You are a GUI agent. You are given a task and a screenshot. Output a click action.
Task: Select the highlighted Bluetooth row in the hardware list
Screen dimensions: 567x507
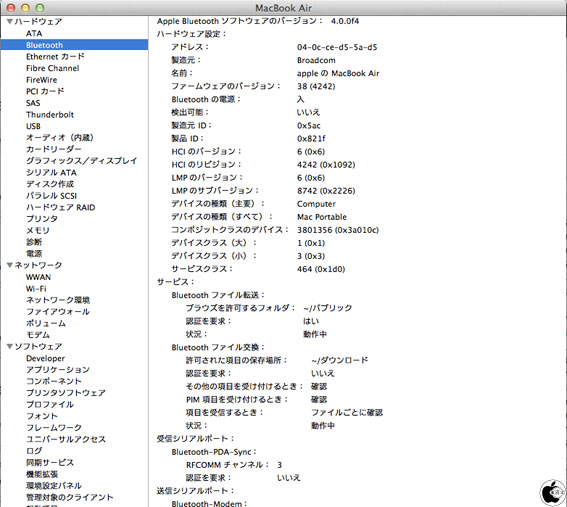coord(74,45)
